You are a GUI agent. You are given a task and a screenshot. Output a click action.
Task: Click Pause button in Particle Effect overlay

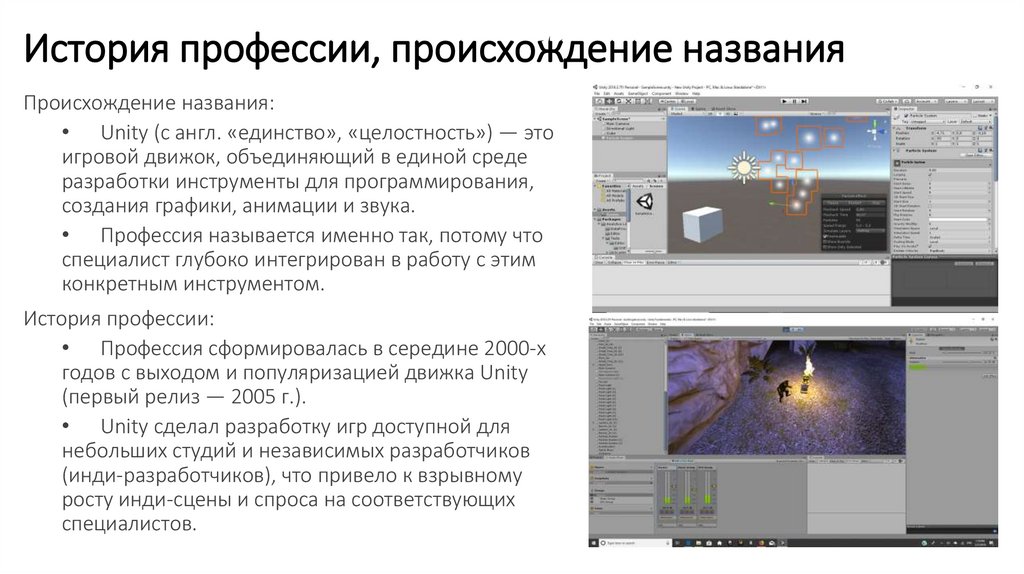(832, 202)
